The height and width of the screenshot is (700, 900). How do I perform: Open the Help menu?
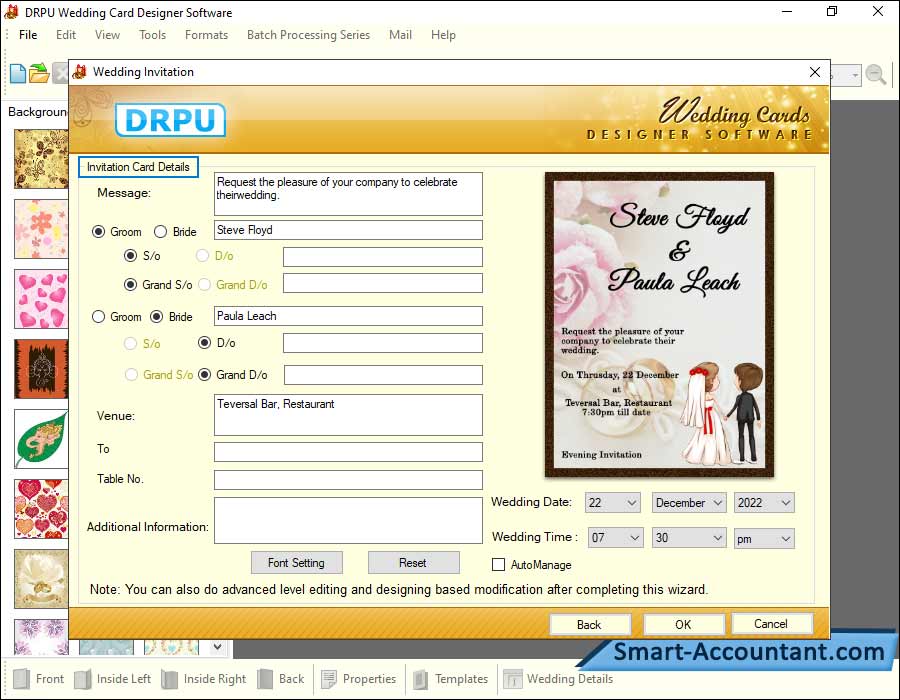pyautogui.click(x=443, y=35)
